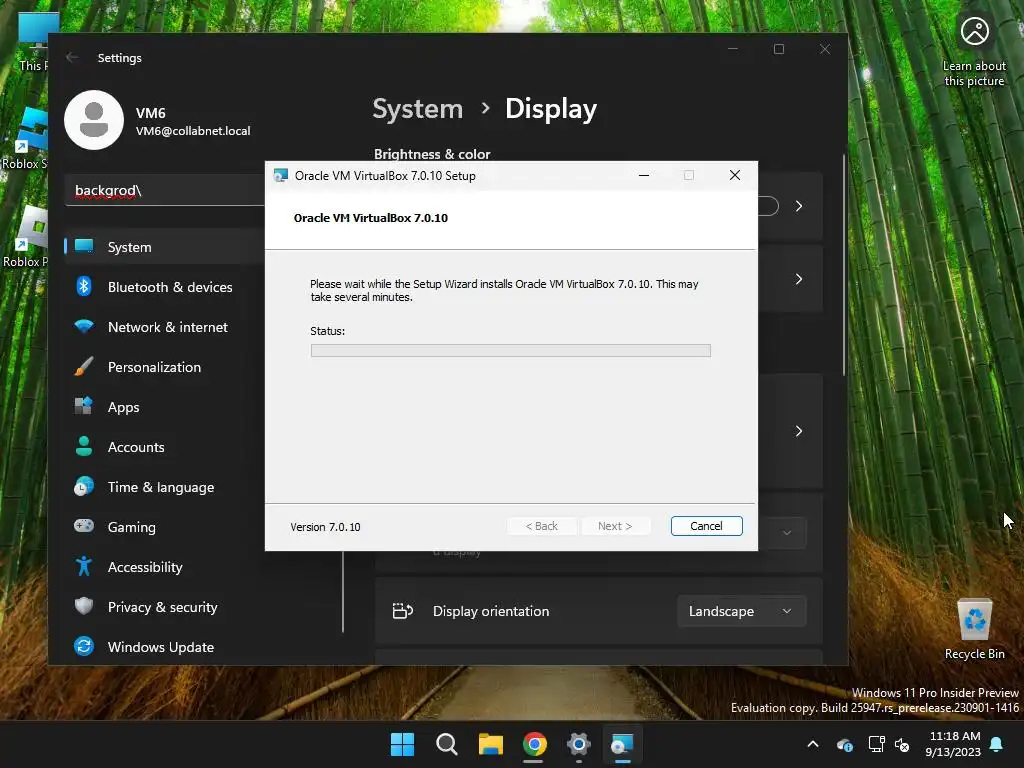Click the Apps icon in sidebar
The image size is (1024, 768).
84,406
